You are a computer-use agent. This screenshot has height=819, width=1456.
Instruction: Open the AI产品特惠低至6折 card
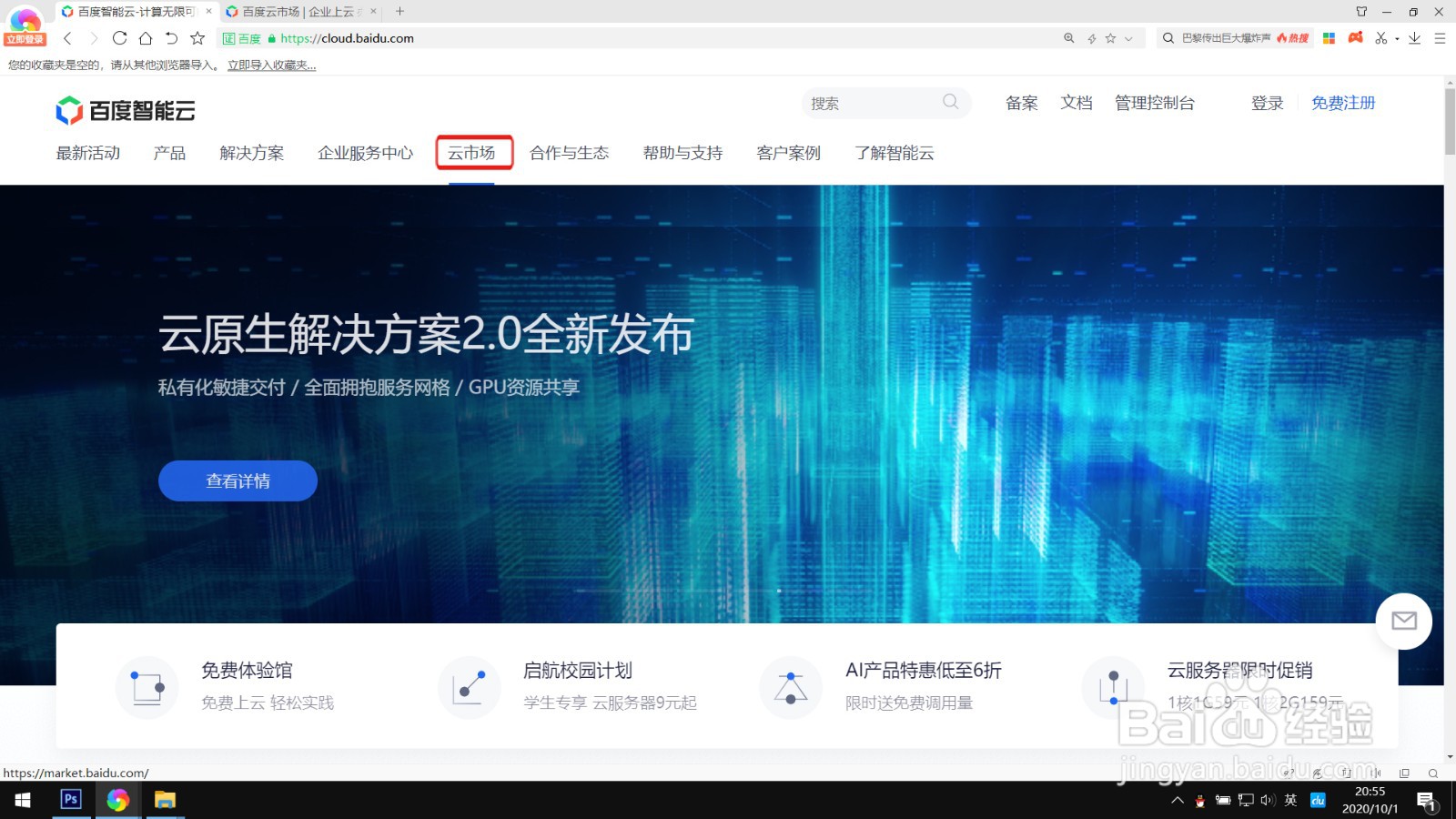point(881,686)
